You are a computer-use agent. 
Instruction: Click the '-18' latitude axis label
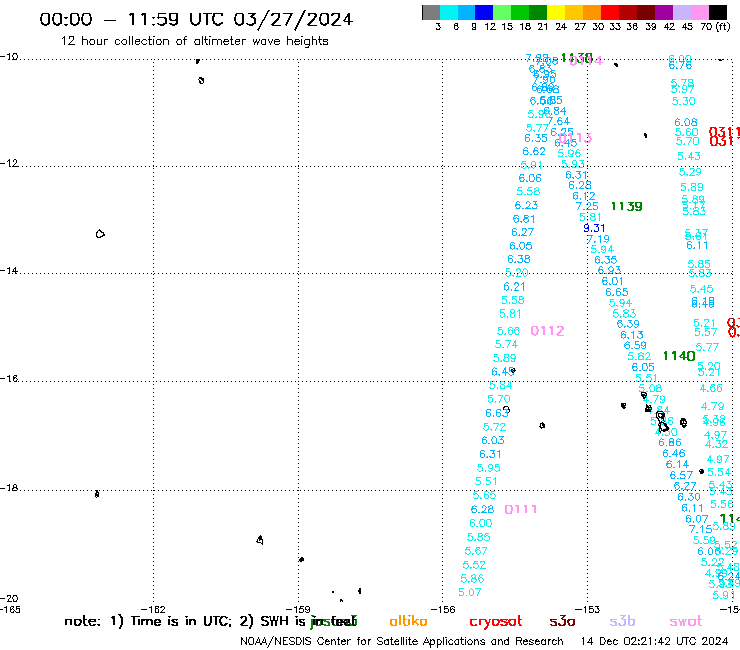[x=9, y=488]
